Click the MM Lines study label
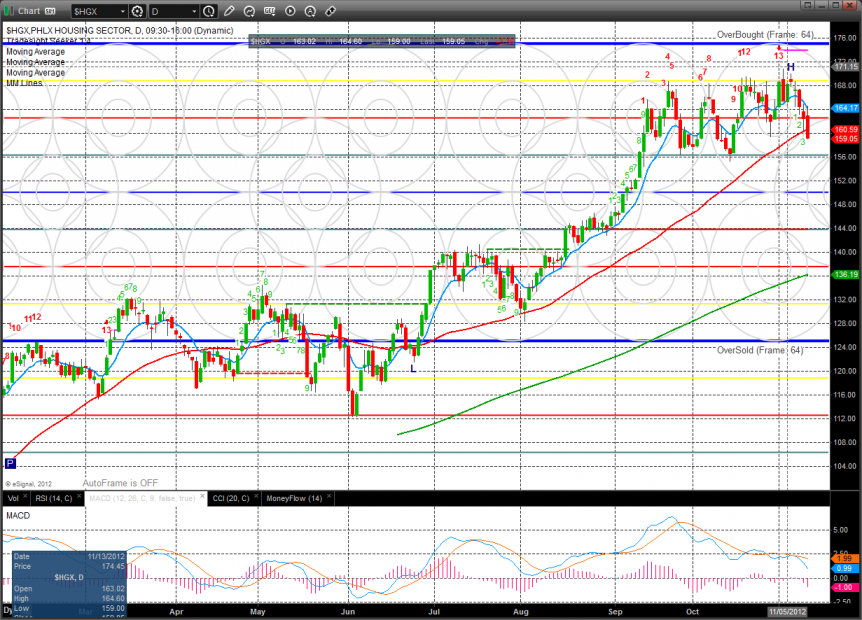Viewport: 862px width, 620px height. tap(24, 83)
